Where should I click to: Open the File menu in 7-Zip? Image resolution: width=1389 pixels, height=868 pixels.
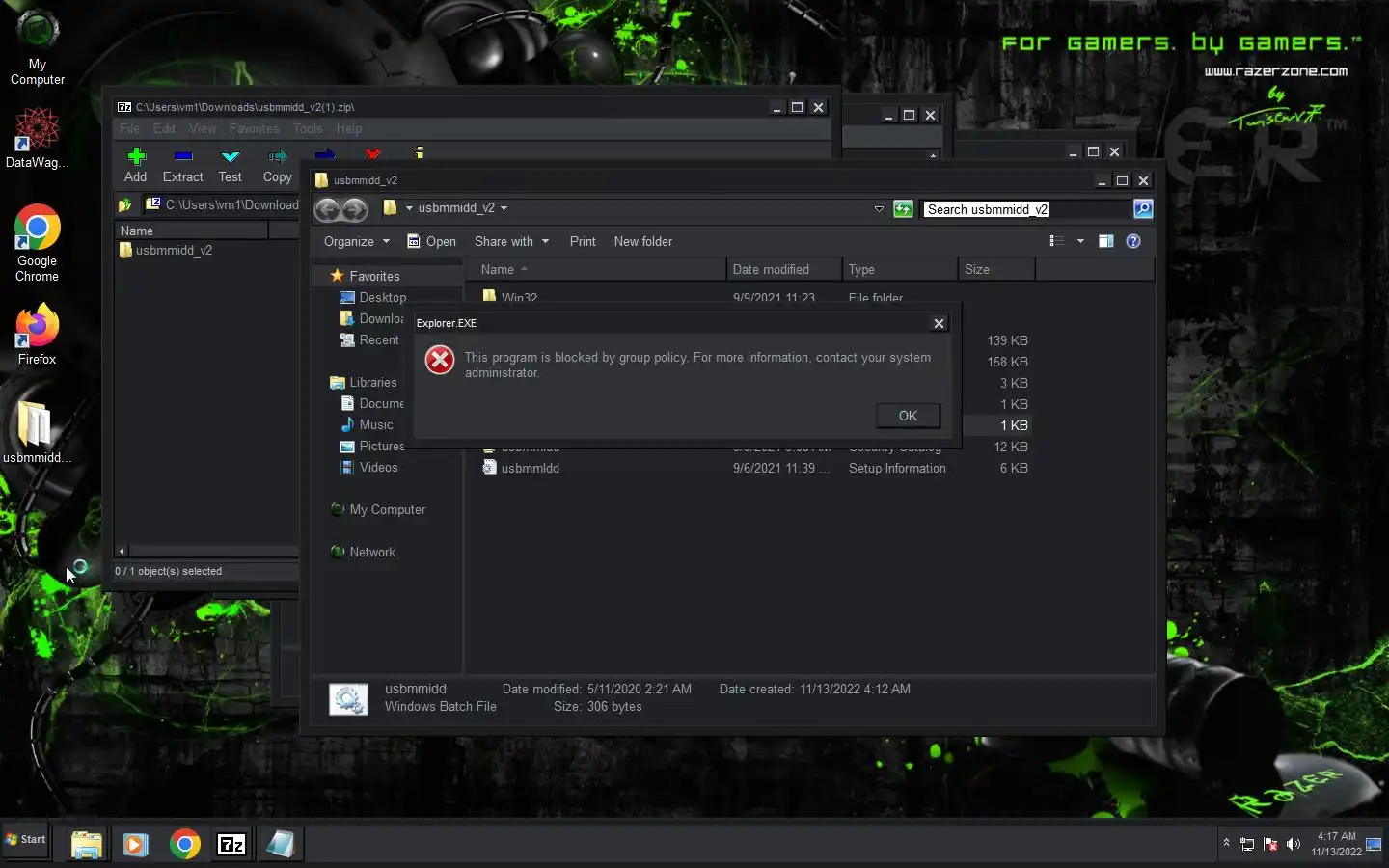[x=129, y=128]
